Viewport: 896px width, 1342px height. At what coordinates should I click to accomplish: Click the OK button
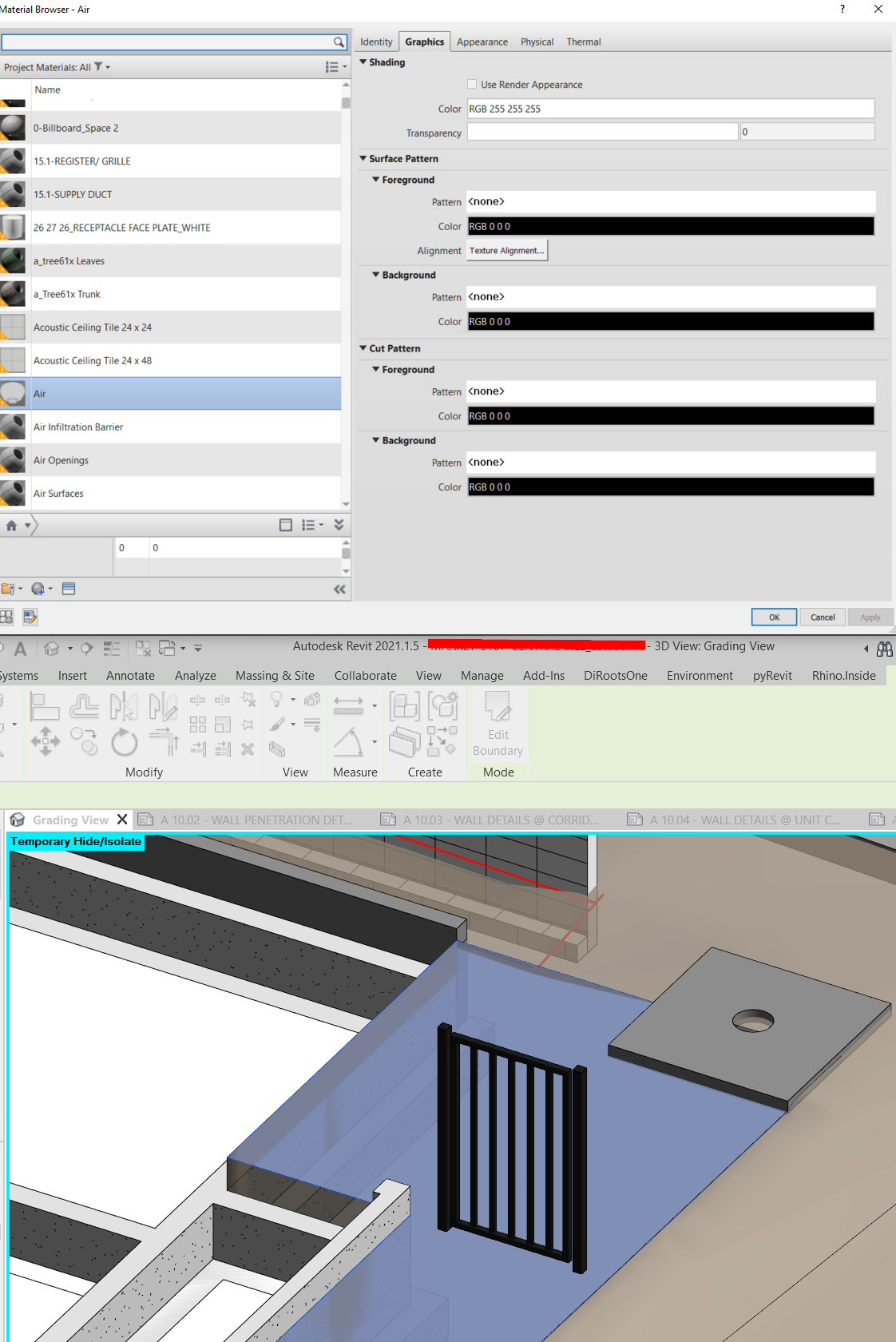(x=774, y=617)
